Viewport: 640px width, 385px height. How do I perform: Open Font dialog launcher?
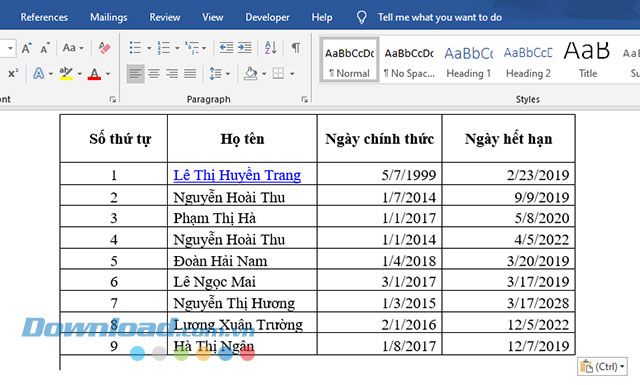point(113,99)
